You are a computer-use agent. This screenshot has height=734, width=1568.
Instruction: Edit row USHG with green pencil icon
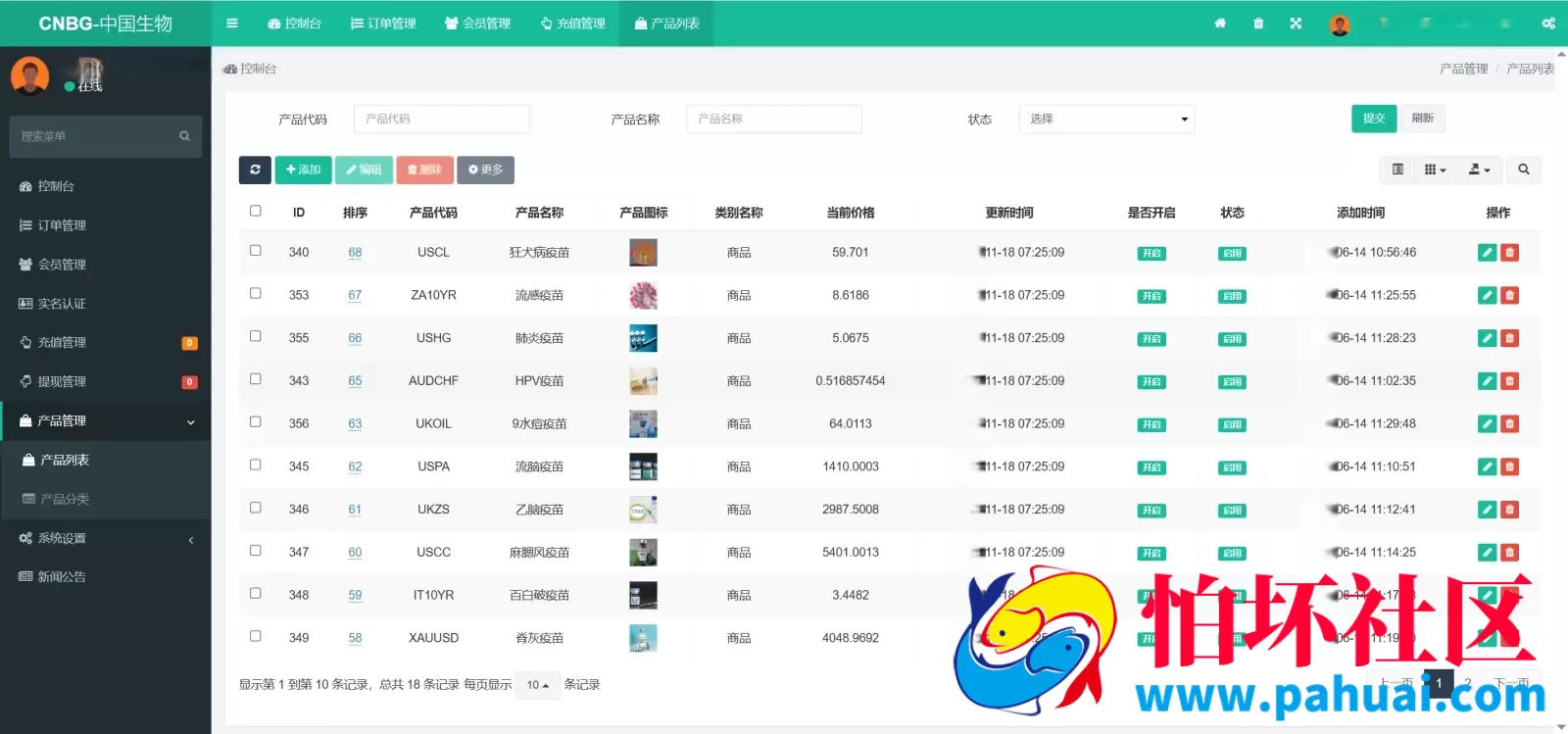point(1488,338)
